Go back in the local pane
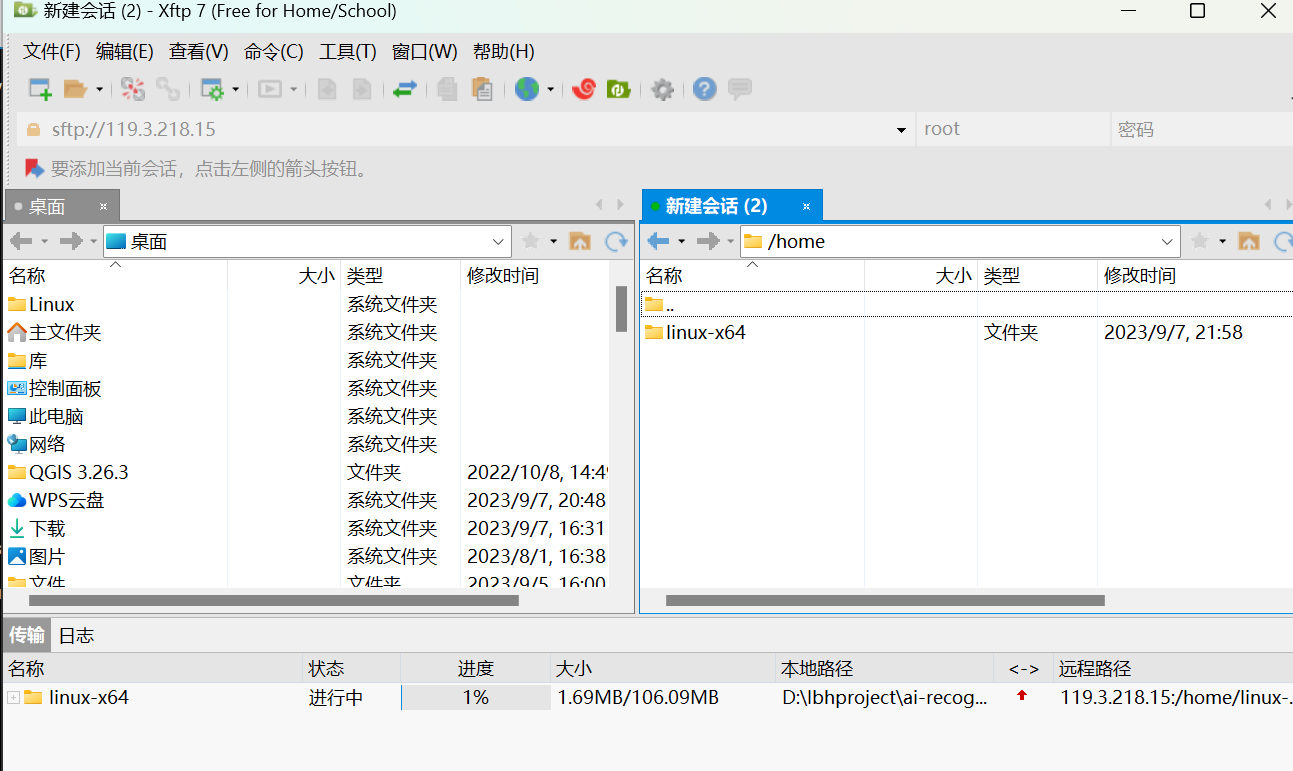The height and width of the screenshot is (771, 1293). pos(21,241)
